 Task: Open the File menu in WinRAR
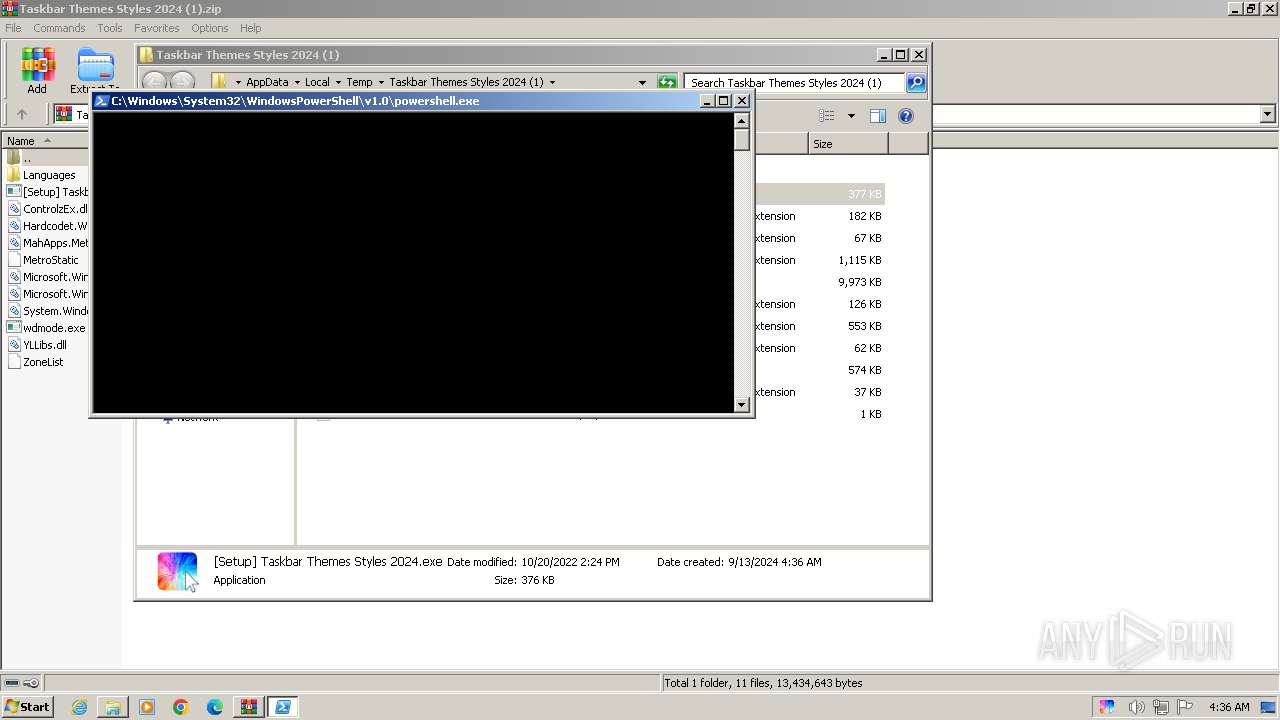pyautogui.click(x=13, y=28)
